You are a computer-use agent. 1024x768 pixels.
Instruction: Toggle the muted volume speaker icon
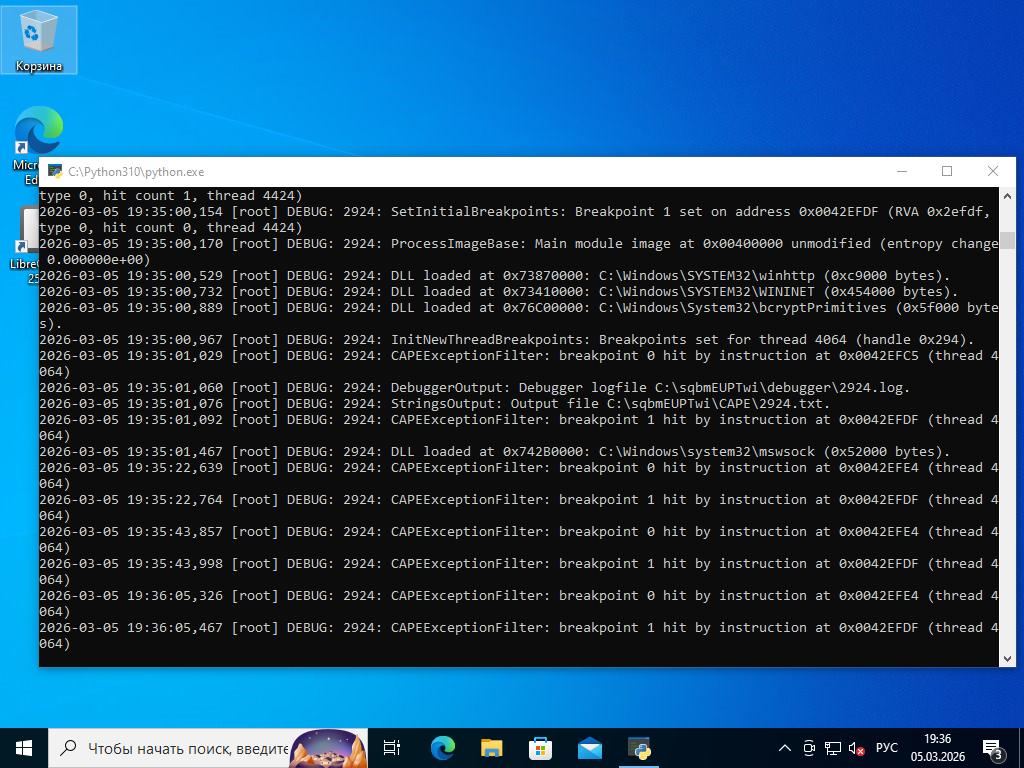(x=857, y=747)
